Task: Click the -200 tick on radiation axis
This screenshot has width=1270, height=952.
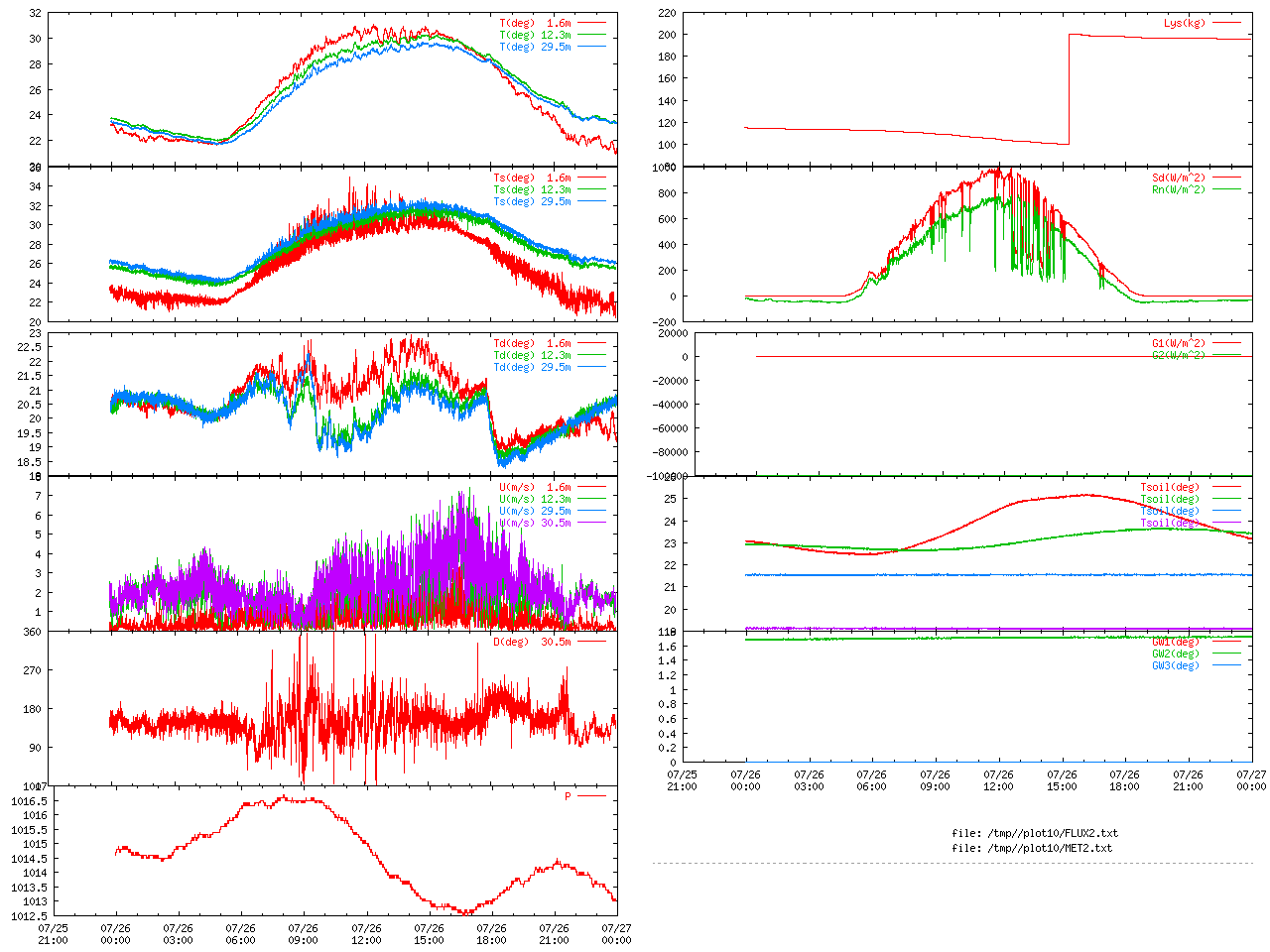Action: click(x=664, y=322)
